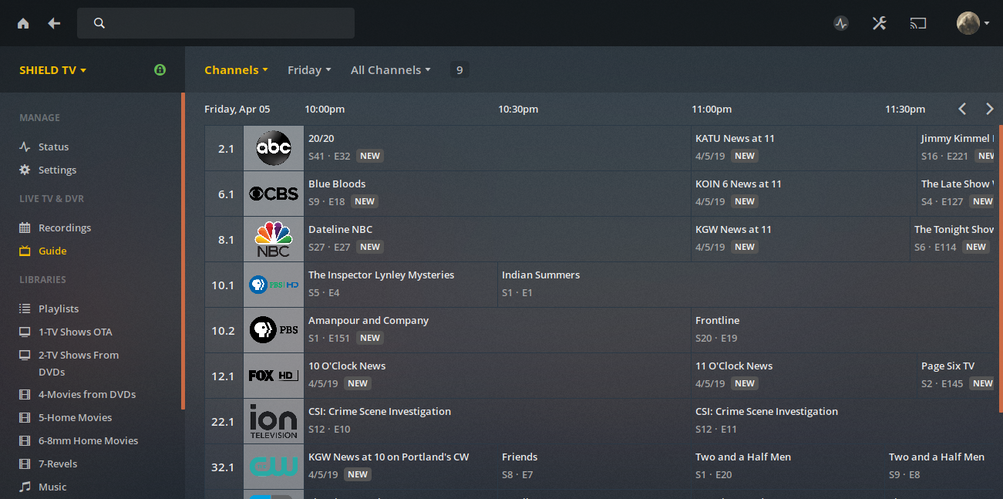Open The Inspector Lynley Mysteries listing
This screenshot has height=499, width=1003.
click(x=400, y=285)
